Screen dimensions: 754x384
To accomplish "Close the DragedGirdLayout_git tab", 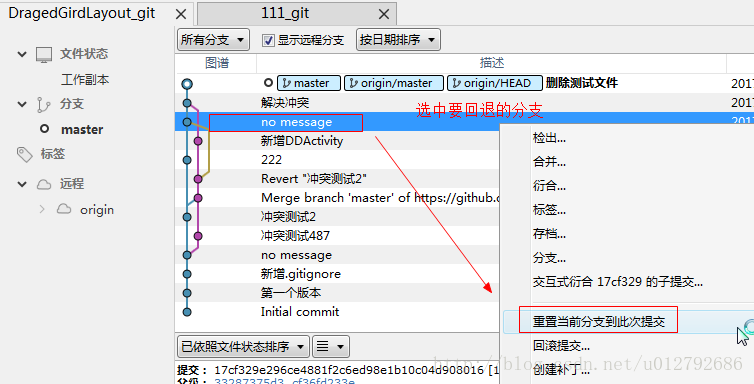I will point(181,14).
